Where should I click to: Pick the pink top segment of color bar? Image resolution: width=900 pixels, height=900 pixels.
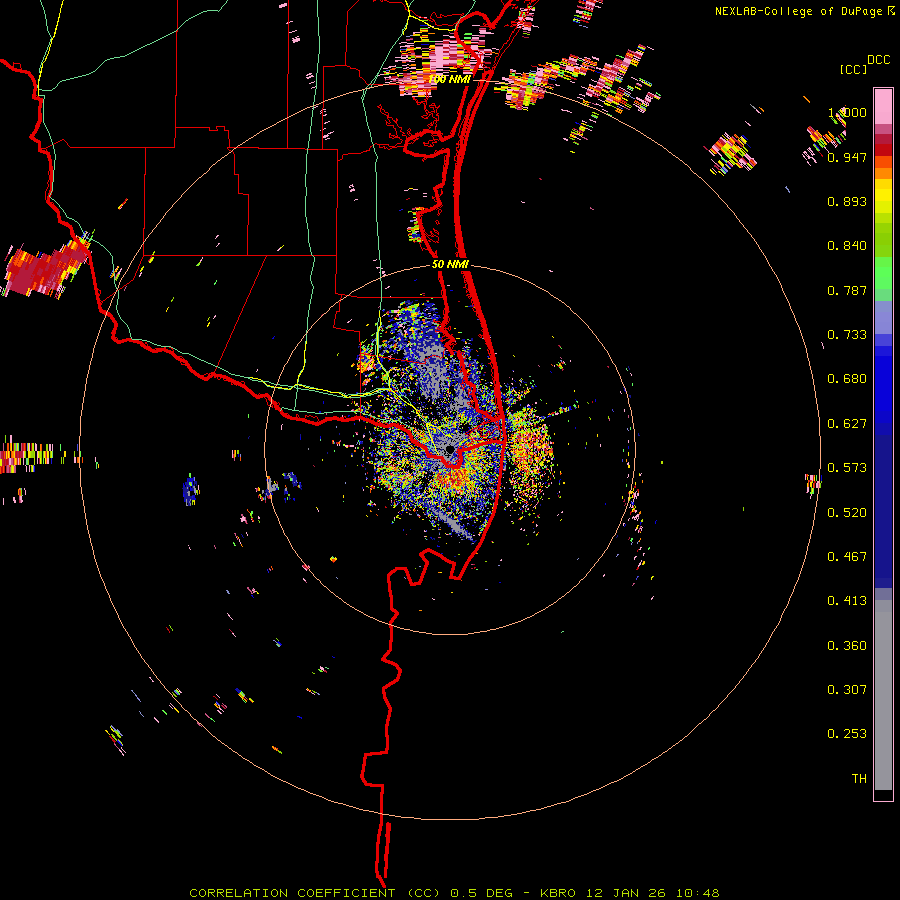[x=883, y=106]
